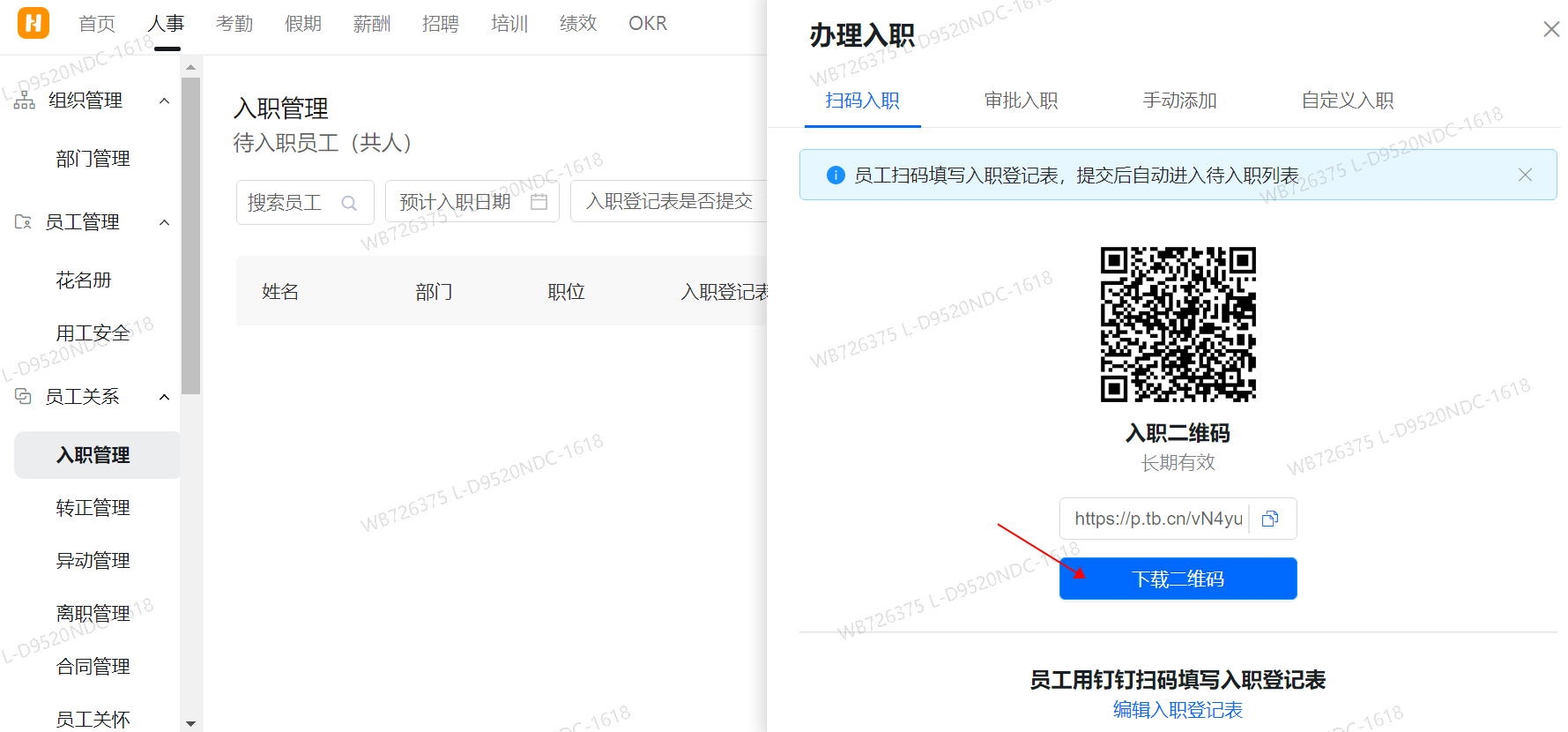1568x732 pixels.
Task: Open the 编辑入职登记表 link
Action: tap(1178, 710)
